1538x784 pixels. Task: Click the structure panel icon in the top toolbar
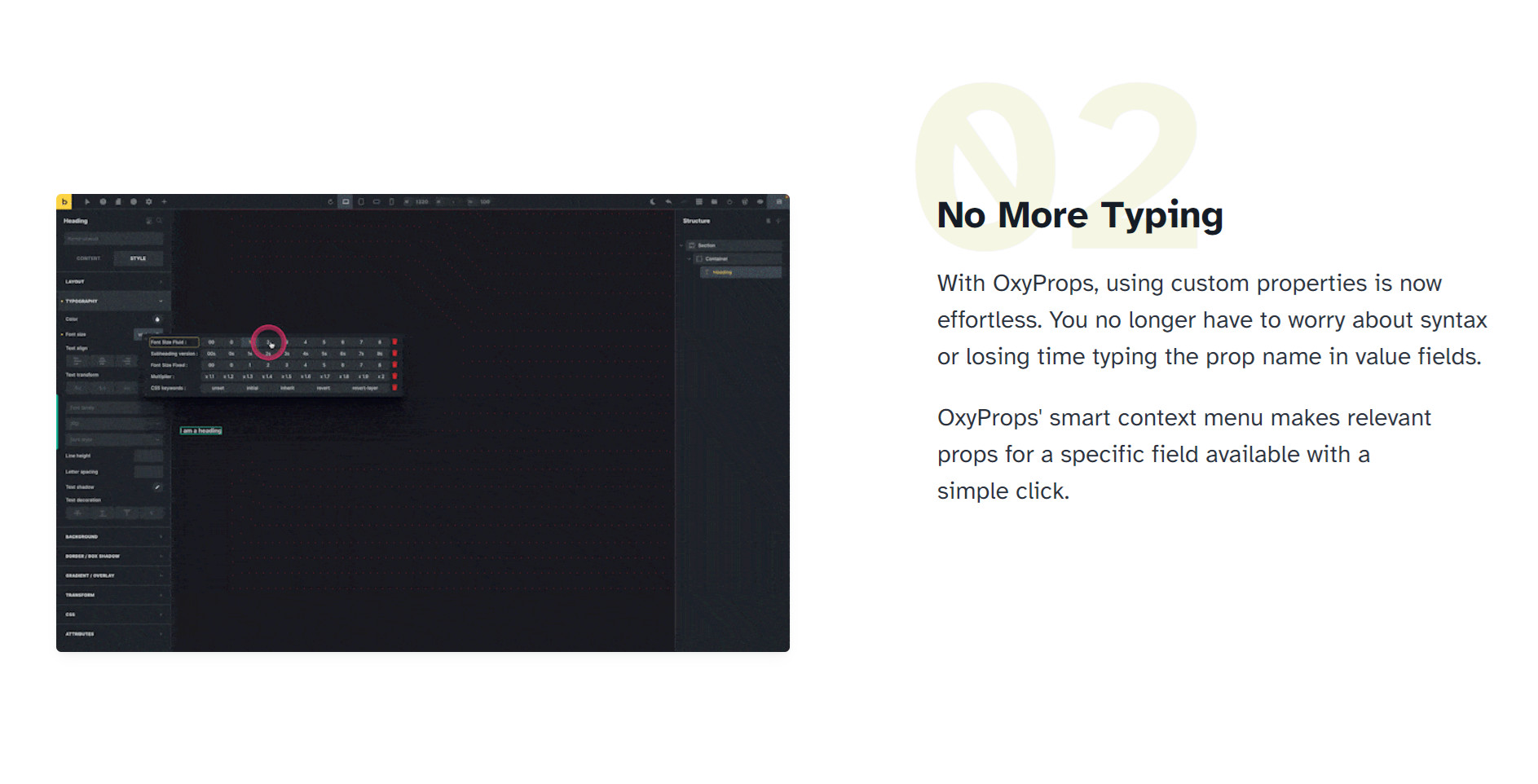coord(698,201)
